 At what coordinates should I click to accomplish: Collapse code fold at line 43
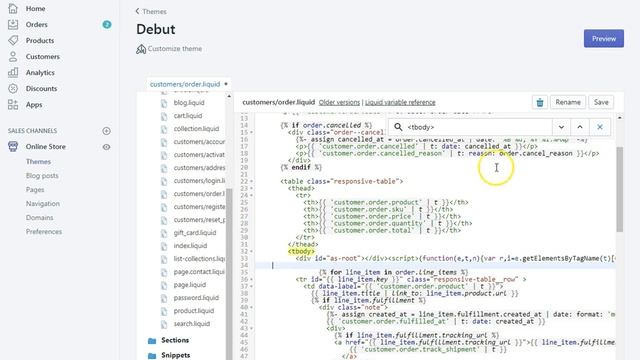(251, 328)
